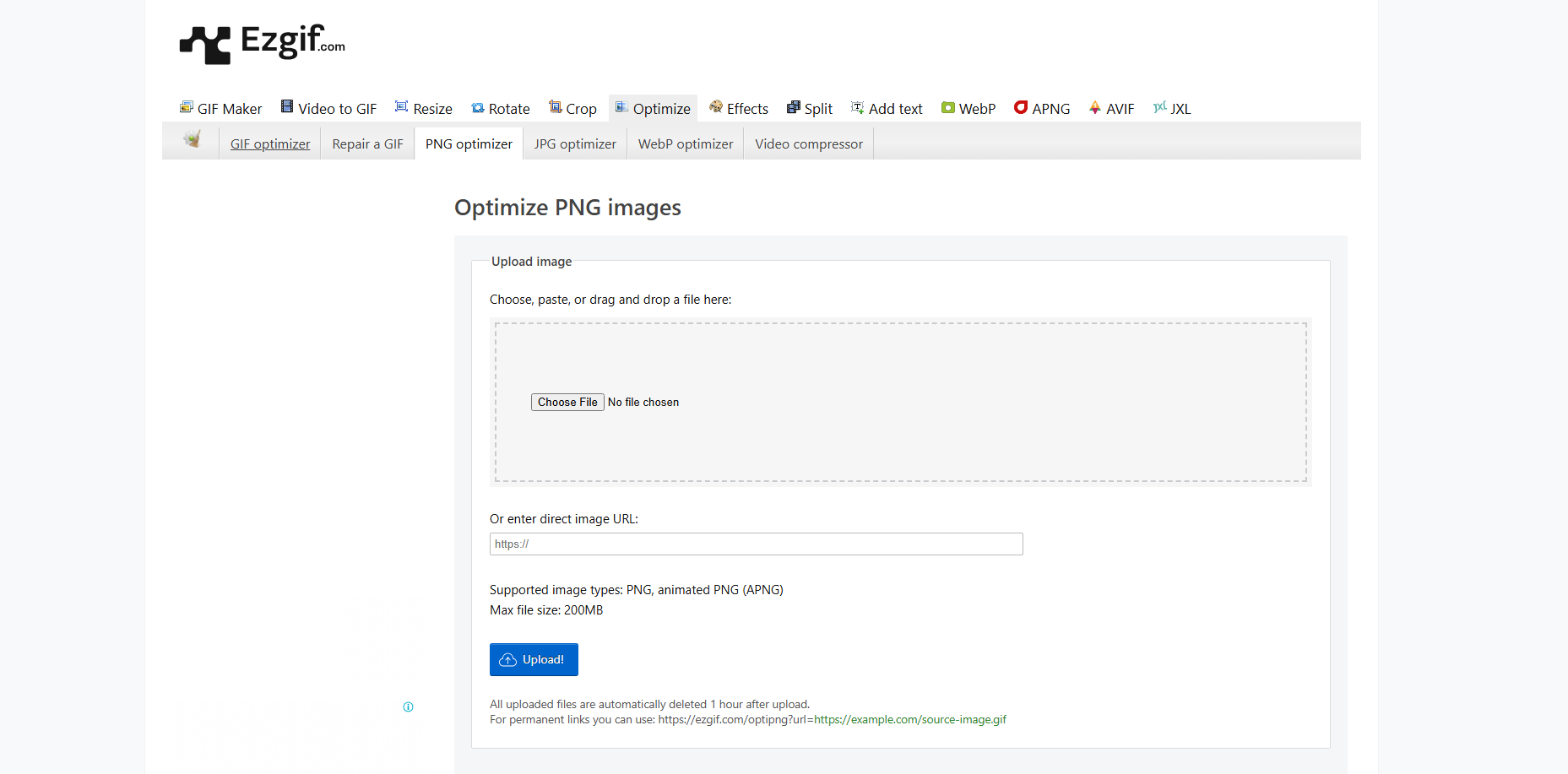Select the GIF Maker icon
Viewport: 1568px width, 774px height.
click(x=187, y=107)
